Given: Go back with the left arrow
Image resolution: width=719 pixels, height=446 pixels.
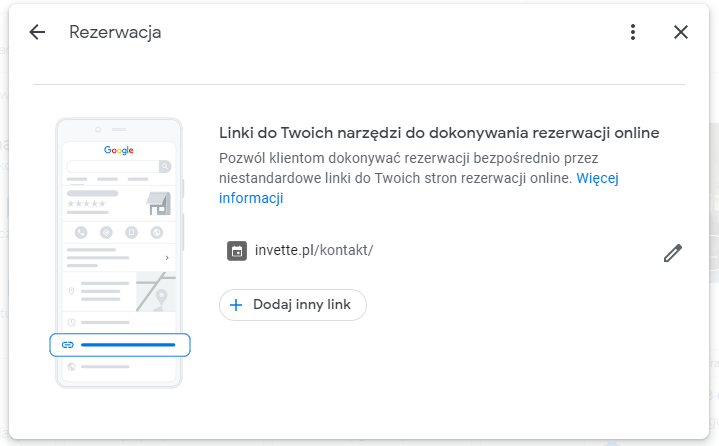Looking at the screenshot, I should point(37,32).
